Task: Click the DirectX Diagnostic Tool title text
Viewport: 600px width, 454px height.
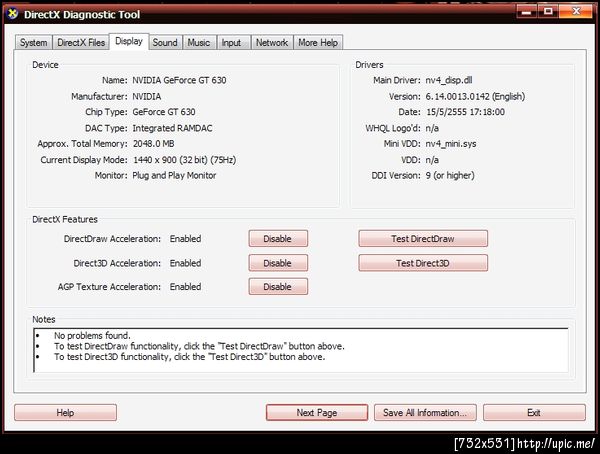Action: click(82, 15)
